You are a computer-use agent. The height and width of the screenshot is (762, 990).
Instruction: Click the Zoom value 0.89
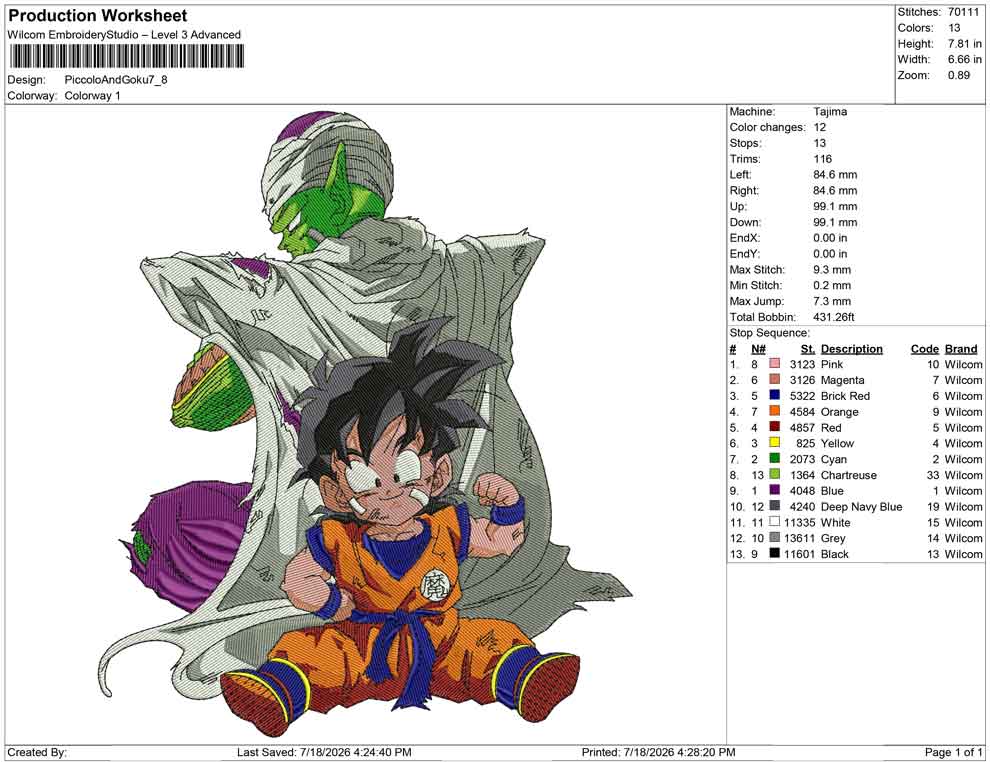[958, 75]
